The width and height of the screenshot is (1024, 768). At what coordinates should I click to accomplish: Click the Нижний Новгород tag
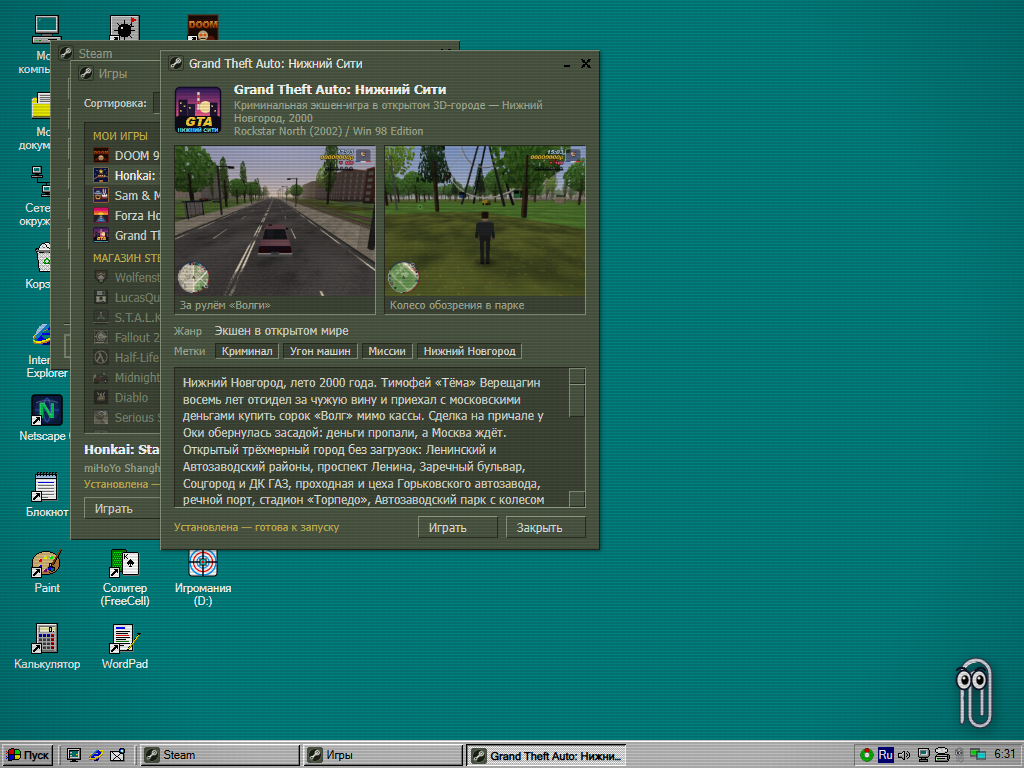470,351
